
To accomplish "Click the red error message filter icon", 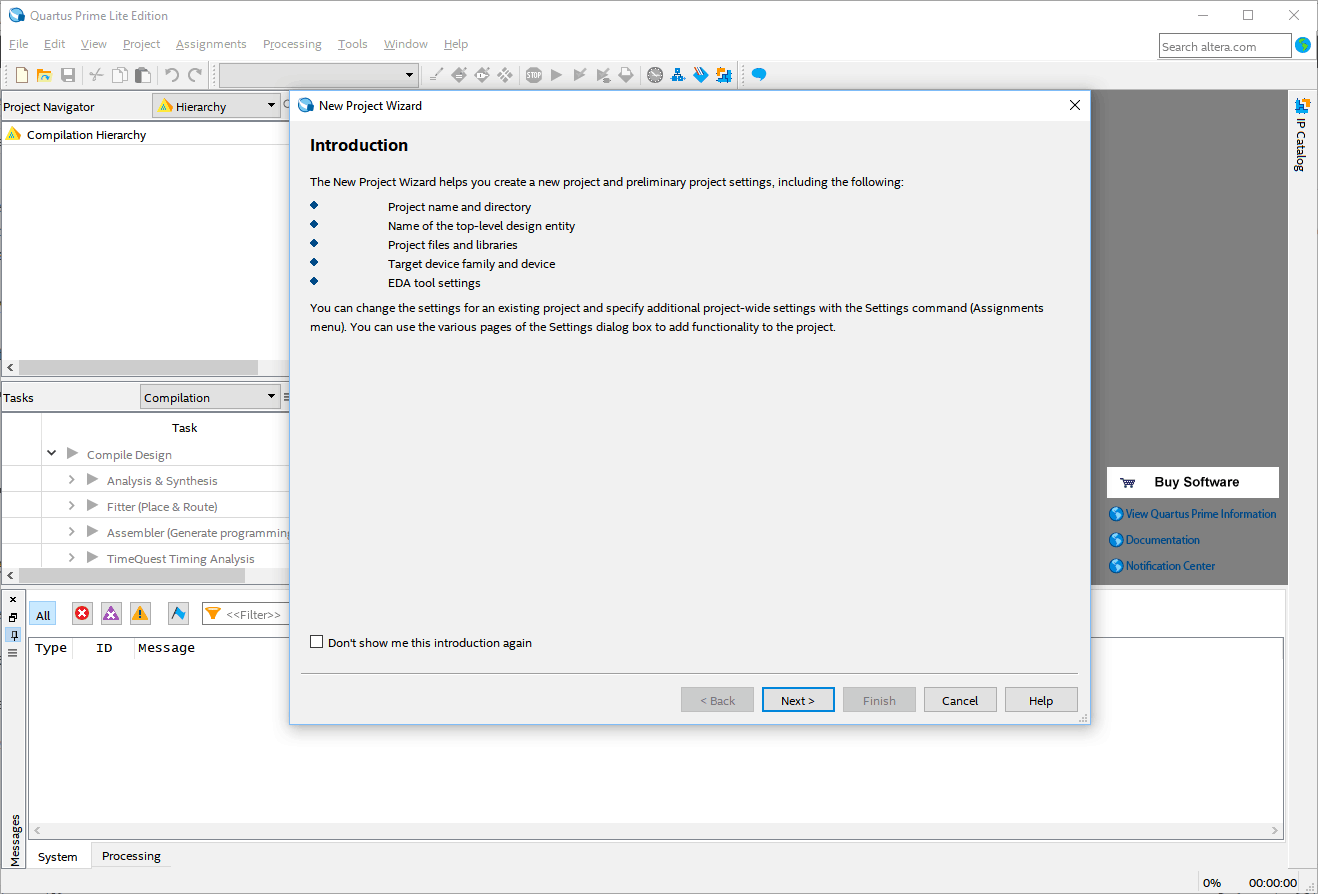I will [82, 614].
